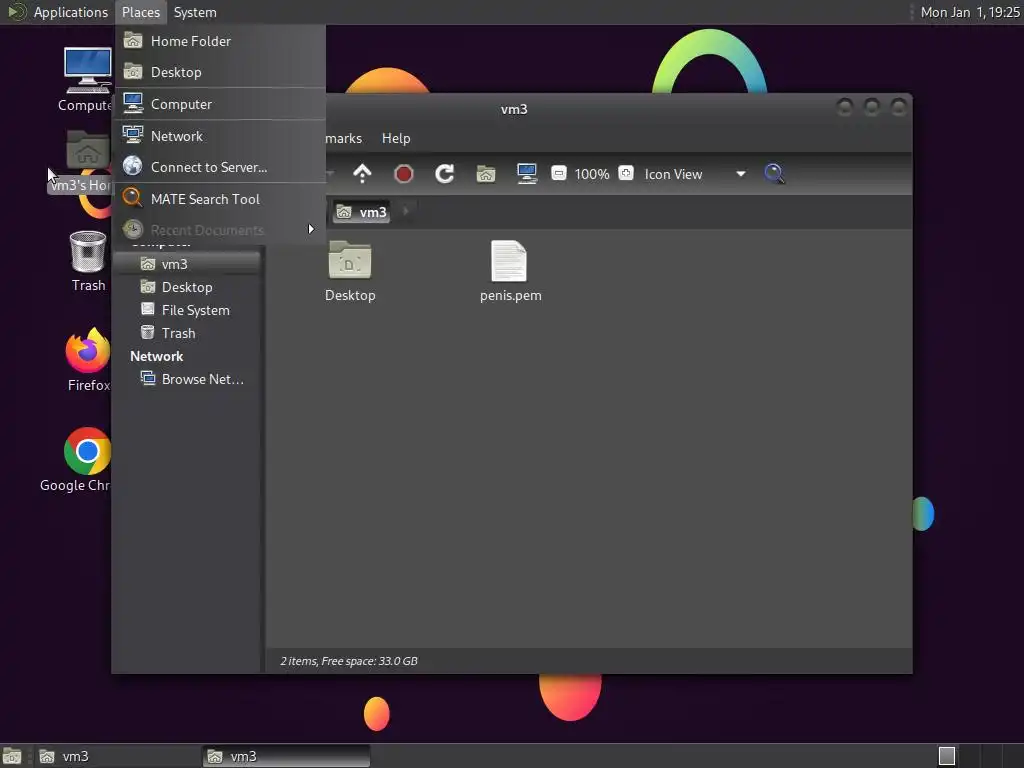This screenshot has width=1024, height=768.
Task: Select Computer in the Places menu
Action: tap(220, 104)
